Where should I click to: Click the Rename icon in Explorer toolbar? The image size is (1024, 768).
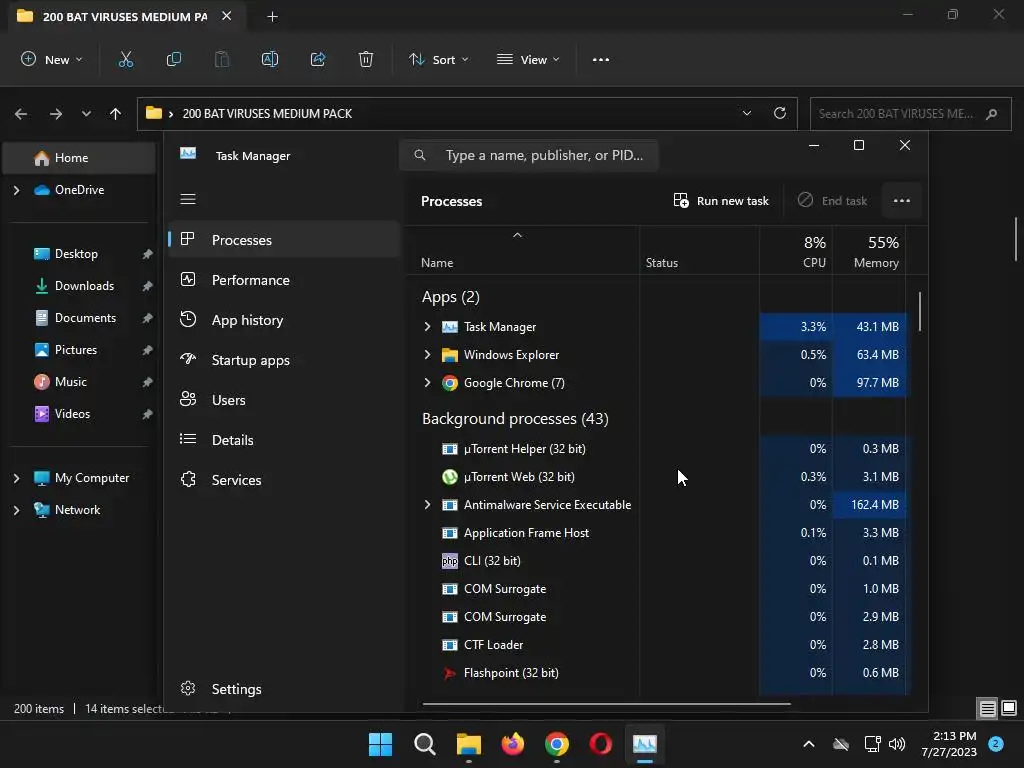pos(270,59)
